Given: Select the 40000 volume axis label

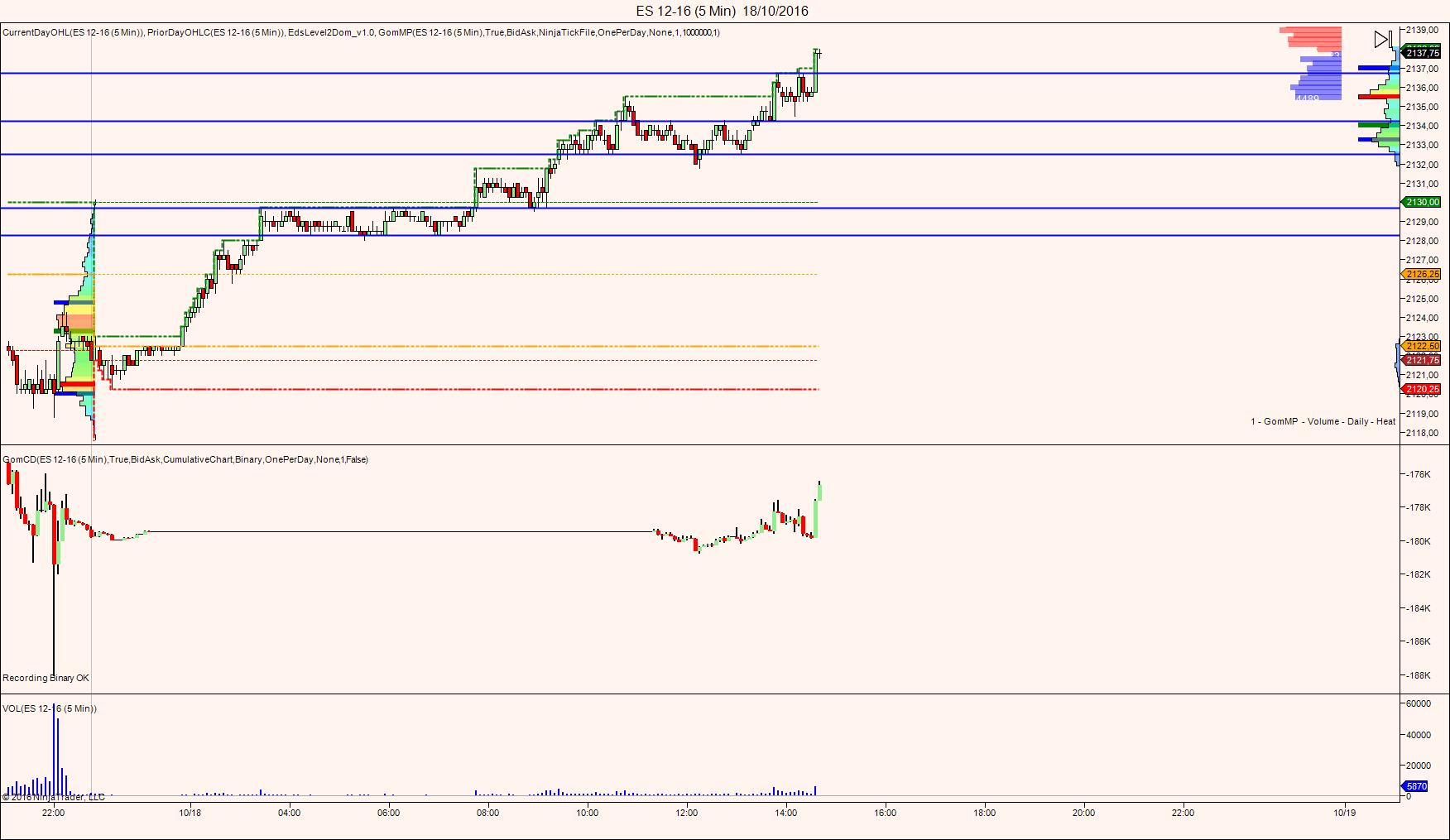Looking at the screenshot, I should point(1419,735).
